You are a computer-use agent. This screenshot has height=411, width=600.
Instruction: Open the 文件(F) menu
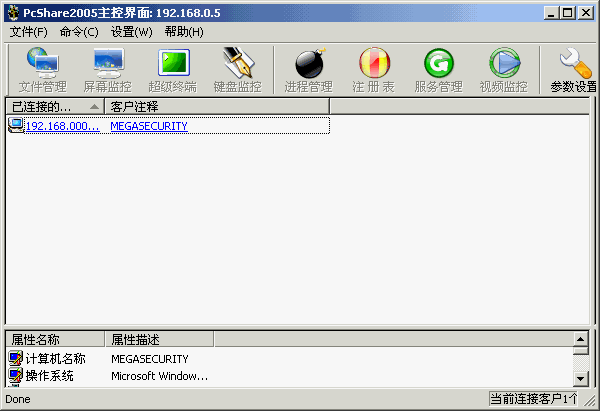click(29, 32)
